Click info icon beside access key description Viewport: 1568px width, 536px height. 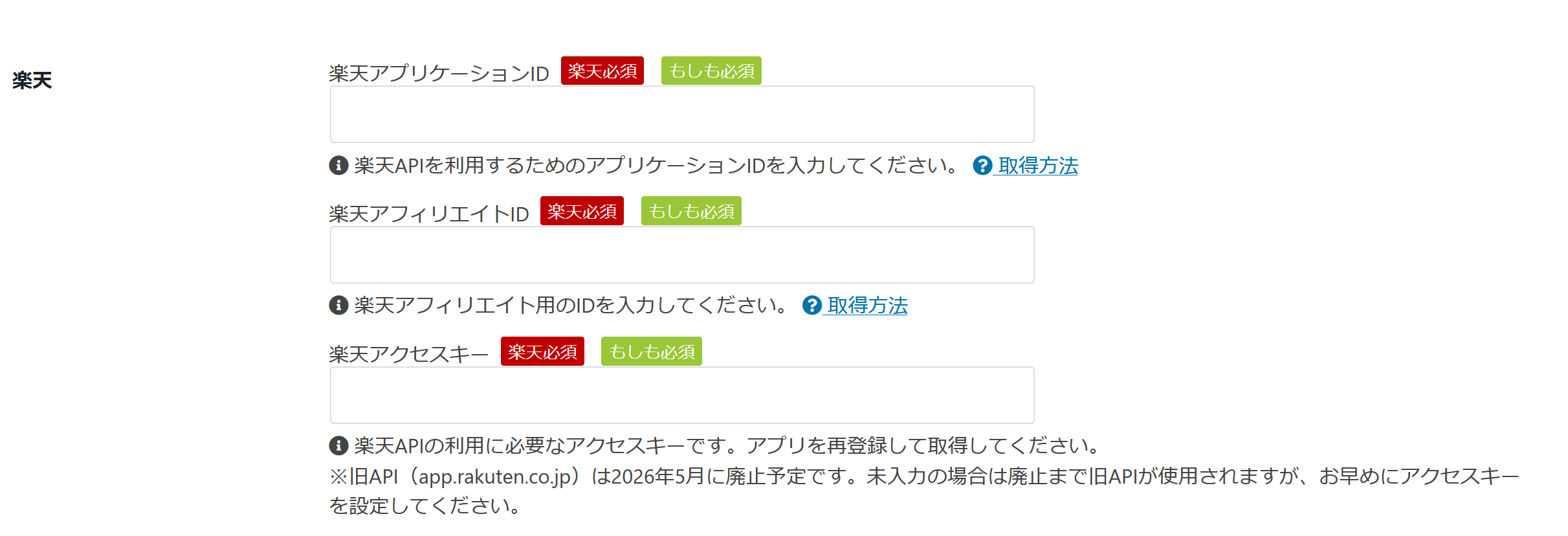pos(338,445)
